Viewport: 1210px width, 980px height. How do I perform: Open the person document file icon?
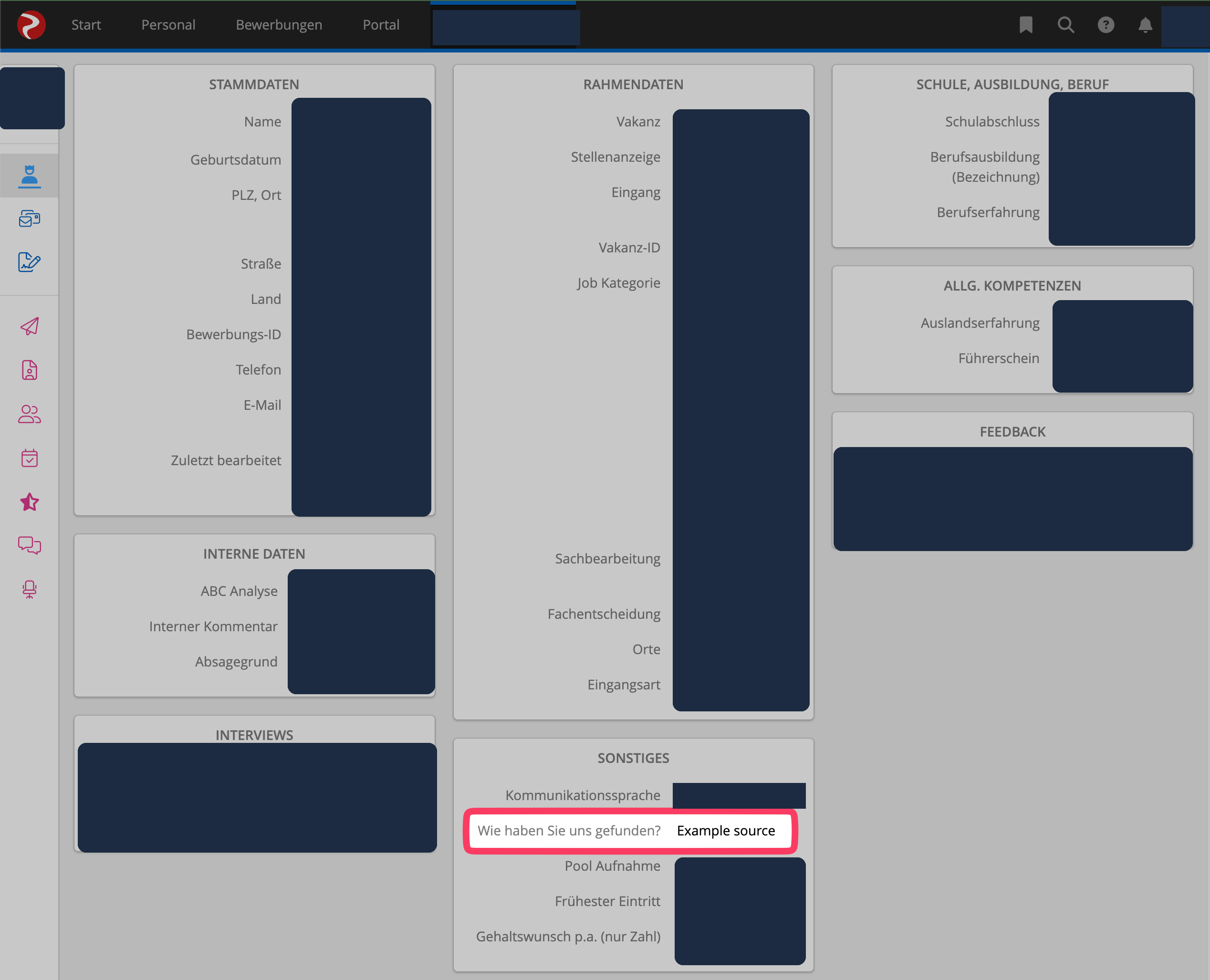coord(30,370)
